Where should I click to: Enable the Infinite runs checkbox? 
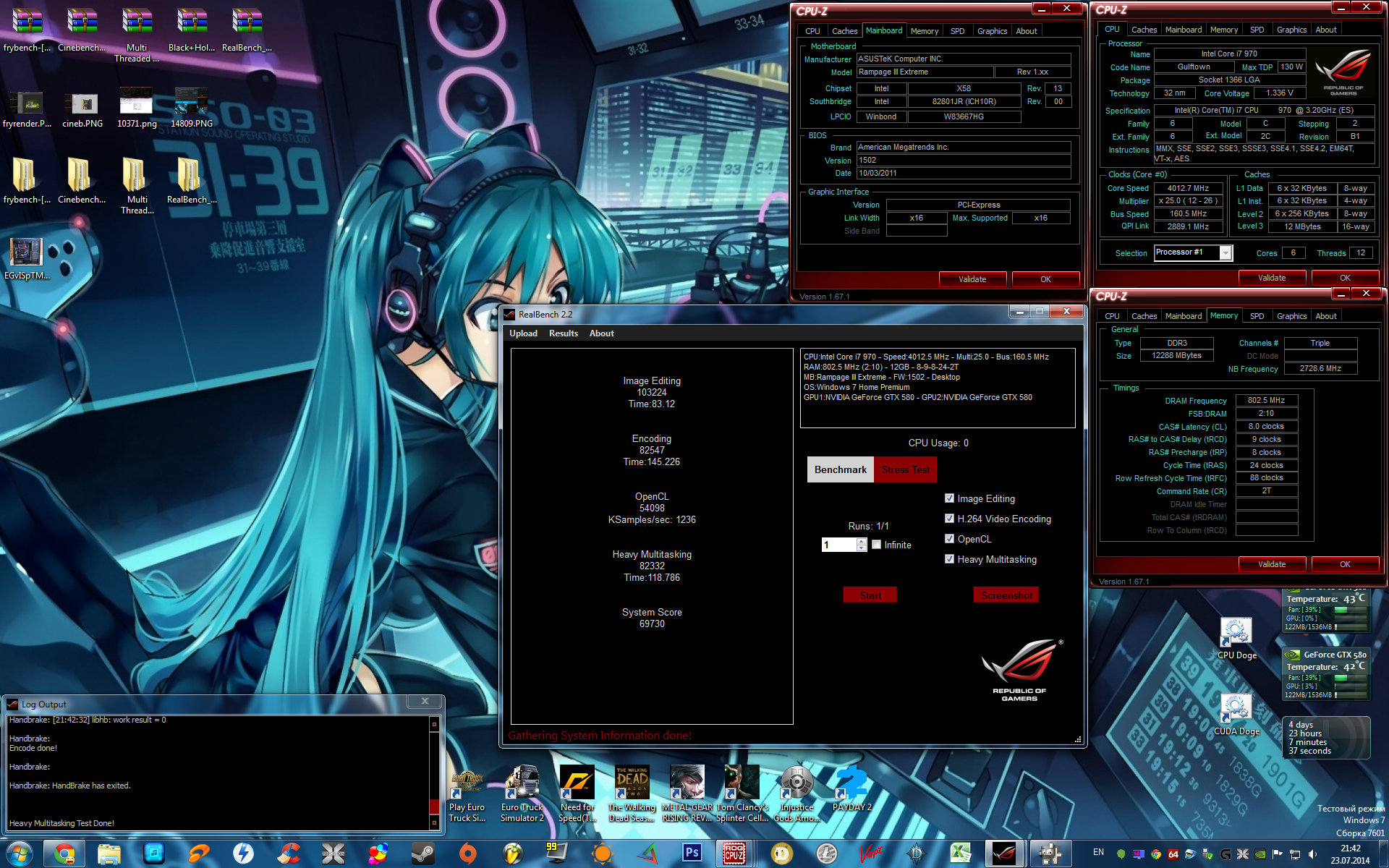coord(876,545)
